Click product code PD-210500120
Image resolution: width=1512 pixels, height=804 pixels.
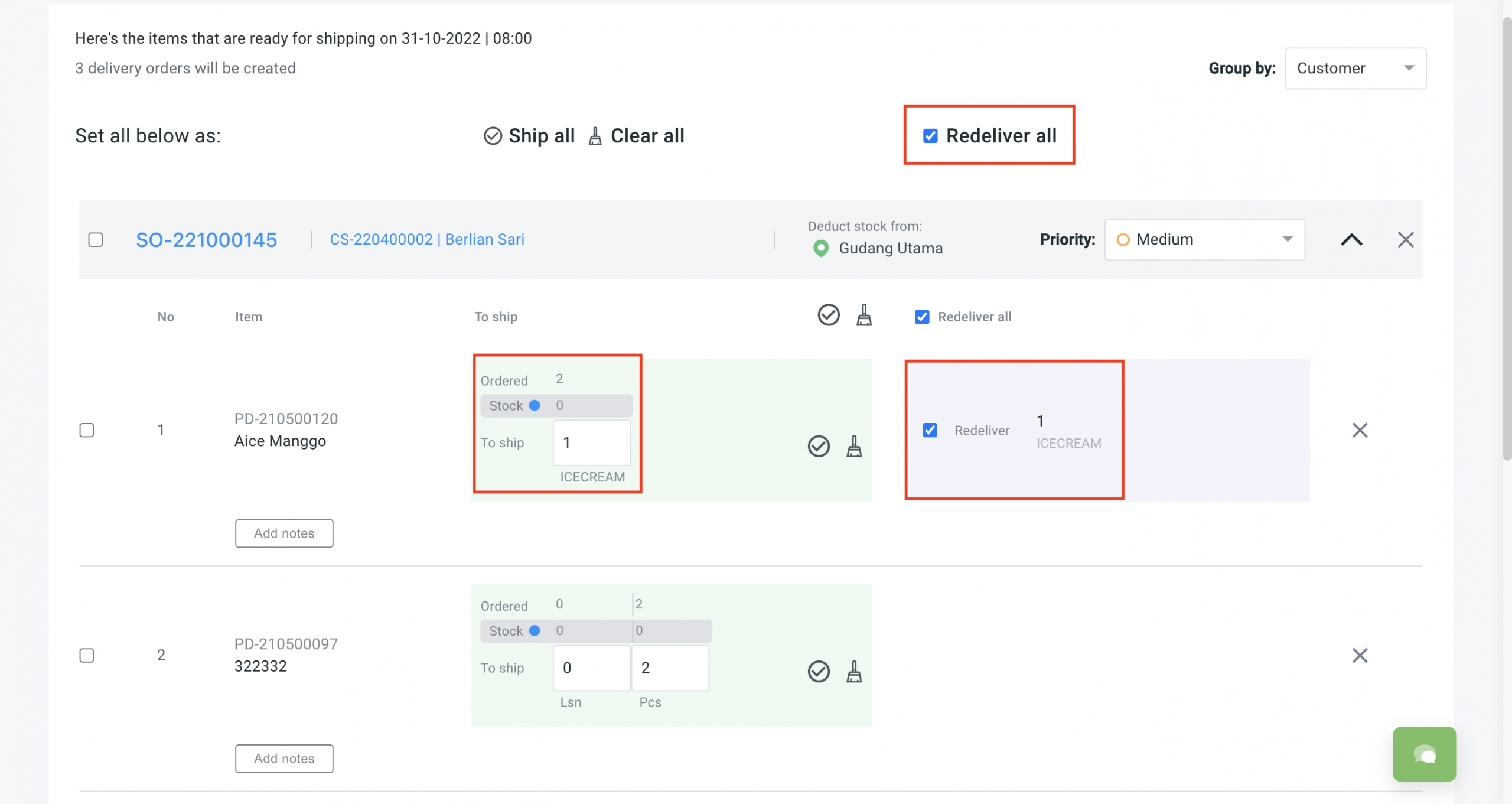point(286,419)
